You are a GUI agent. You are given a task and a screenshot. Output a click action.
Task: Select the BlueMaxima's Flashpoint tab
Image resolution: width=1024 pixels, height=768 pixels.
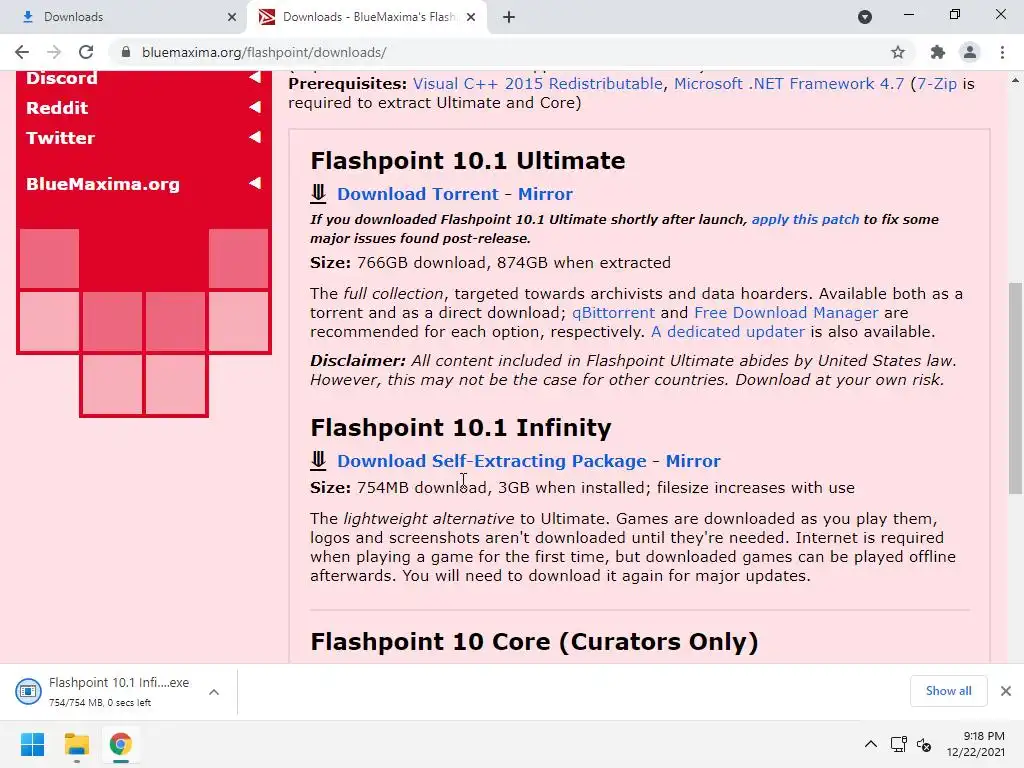tap(366, 17)
